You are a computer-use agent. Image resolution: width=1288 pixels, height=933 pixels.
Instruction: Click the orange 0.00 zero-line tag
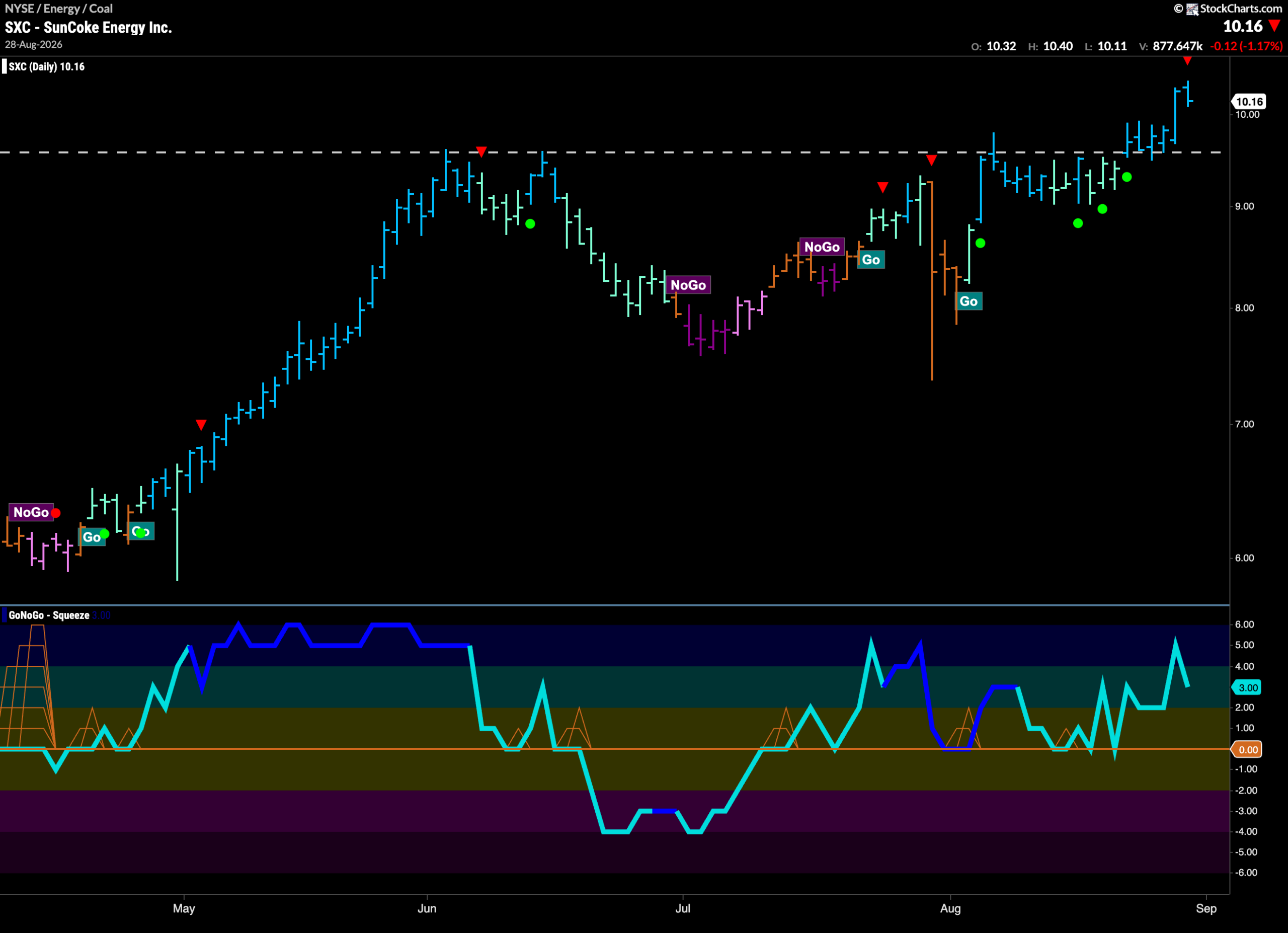[x=1247, y=750]
